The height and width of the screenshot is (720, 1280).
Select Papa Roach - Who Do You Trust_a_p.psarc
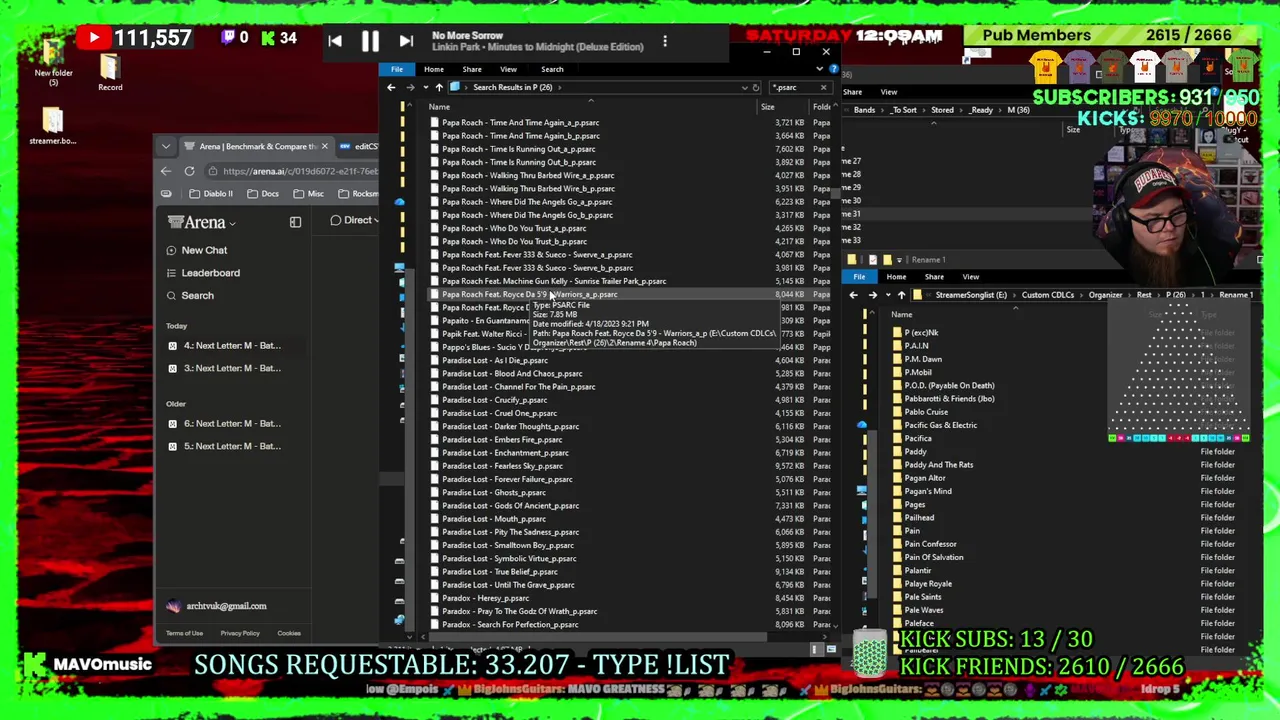514,228
